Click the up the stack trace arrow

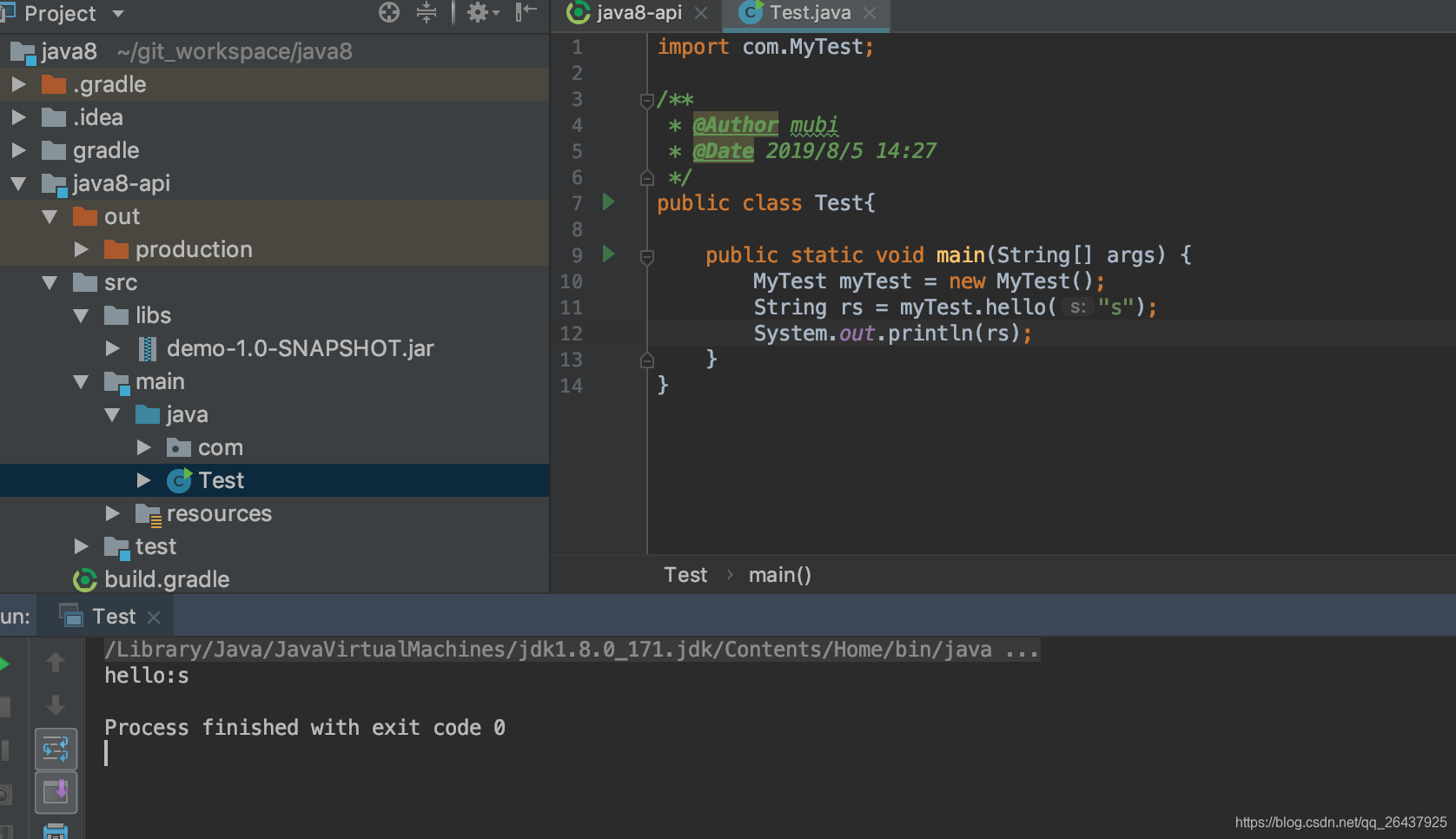(56, 662)
